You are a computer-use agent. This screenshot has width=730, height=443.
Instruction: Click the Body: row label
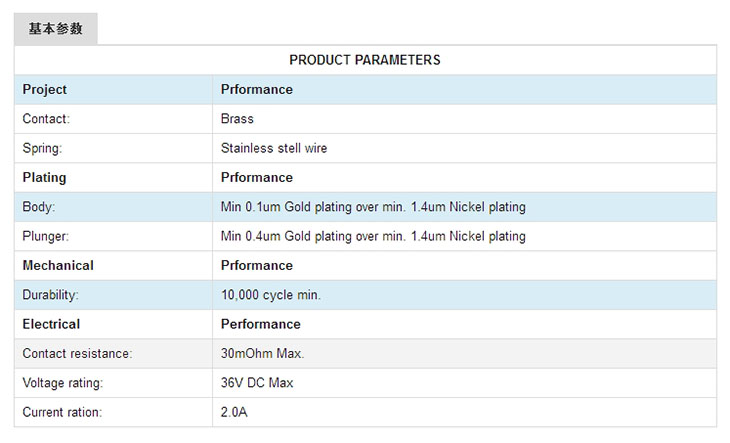click(x=39, y=207)
